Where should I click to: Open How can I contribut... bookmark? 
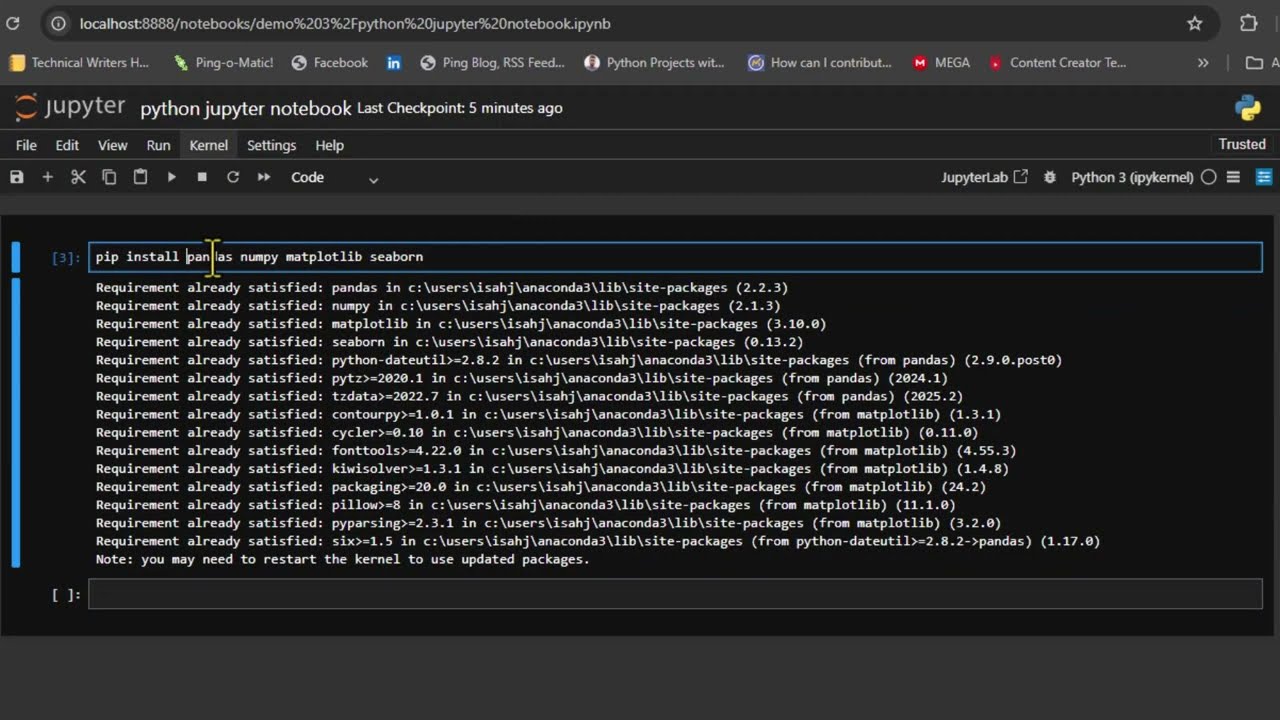click(x=820, y=62)
